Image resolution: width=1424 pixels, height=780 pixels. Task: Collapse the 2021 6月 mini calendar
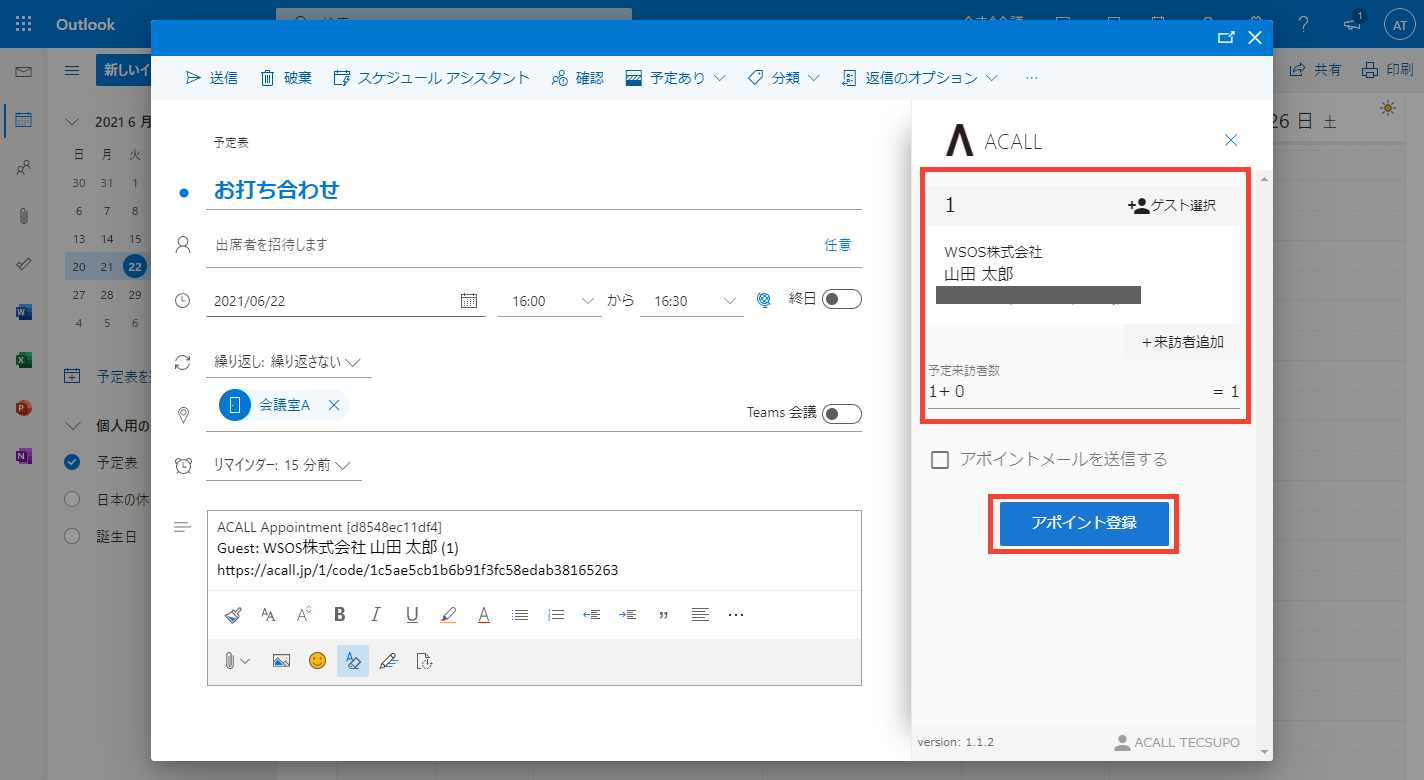tap(72, 122)
